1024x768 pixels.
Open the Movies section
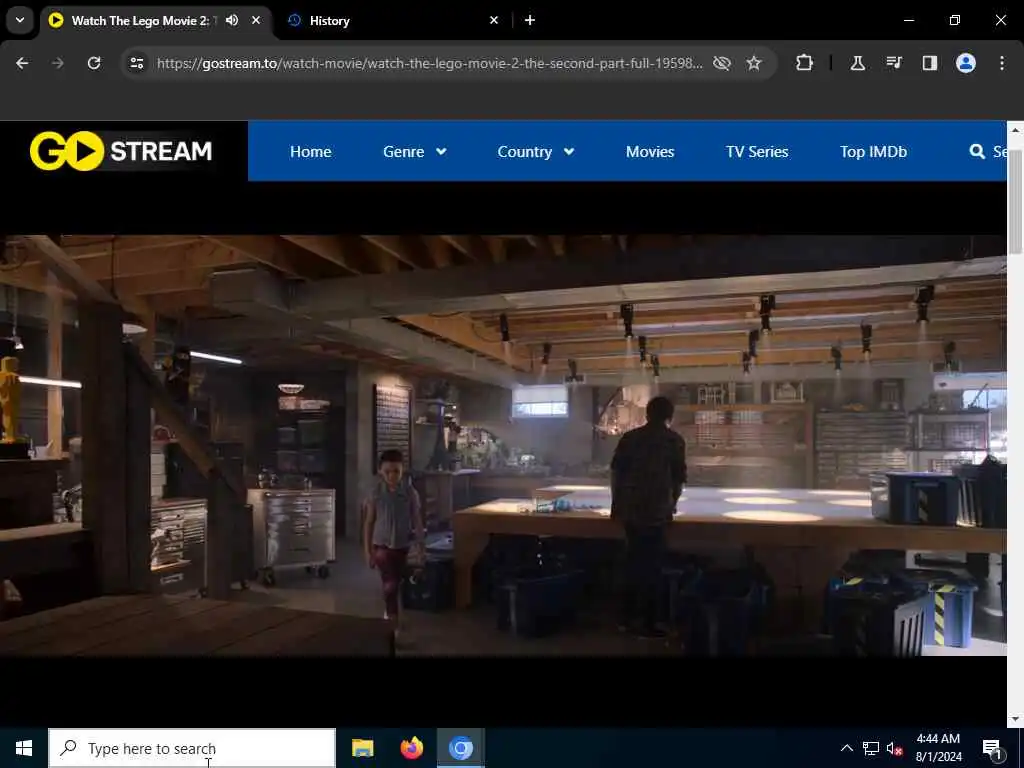click(650, 152)
